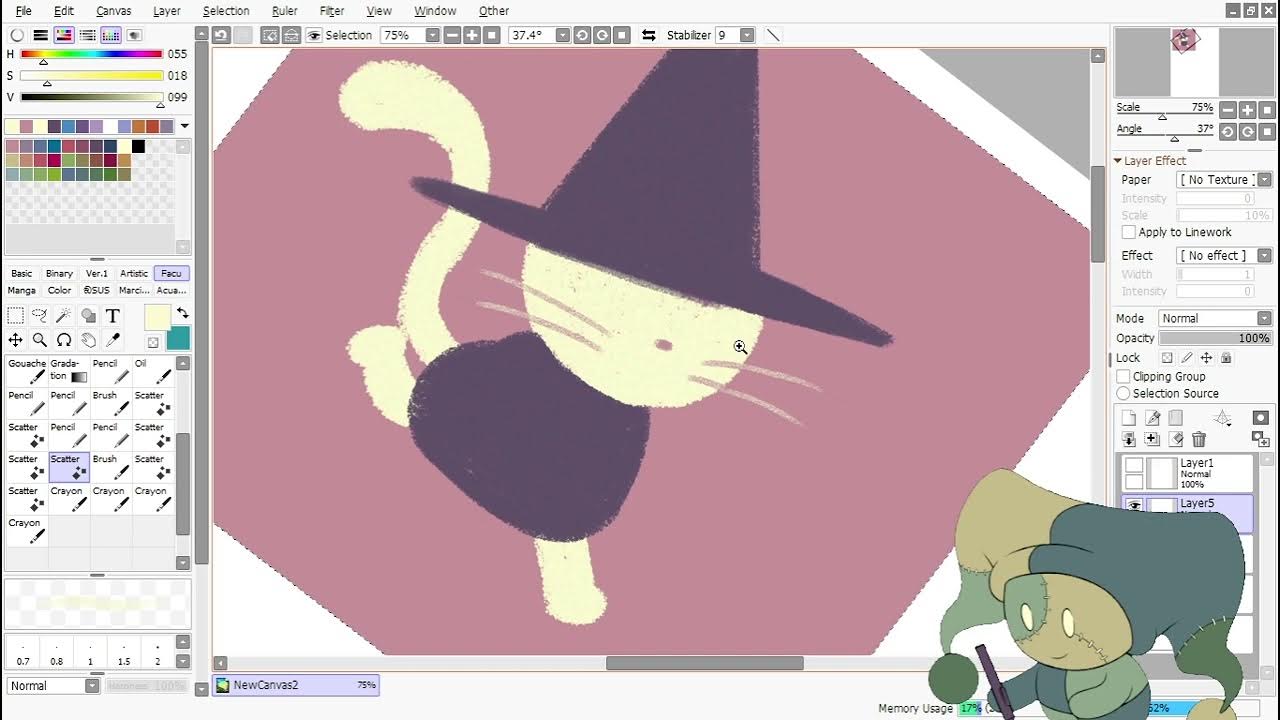Select the Zoom magnifier tool
Image resolution: width=1280 pixels, height=720 pixels.
pyautogui.click(x=40, y=340)
